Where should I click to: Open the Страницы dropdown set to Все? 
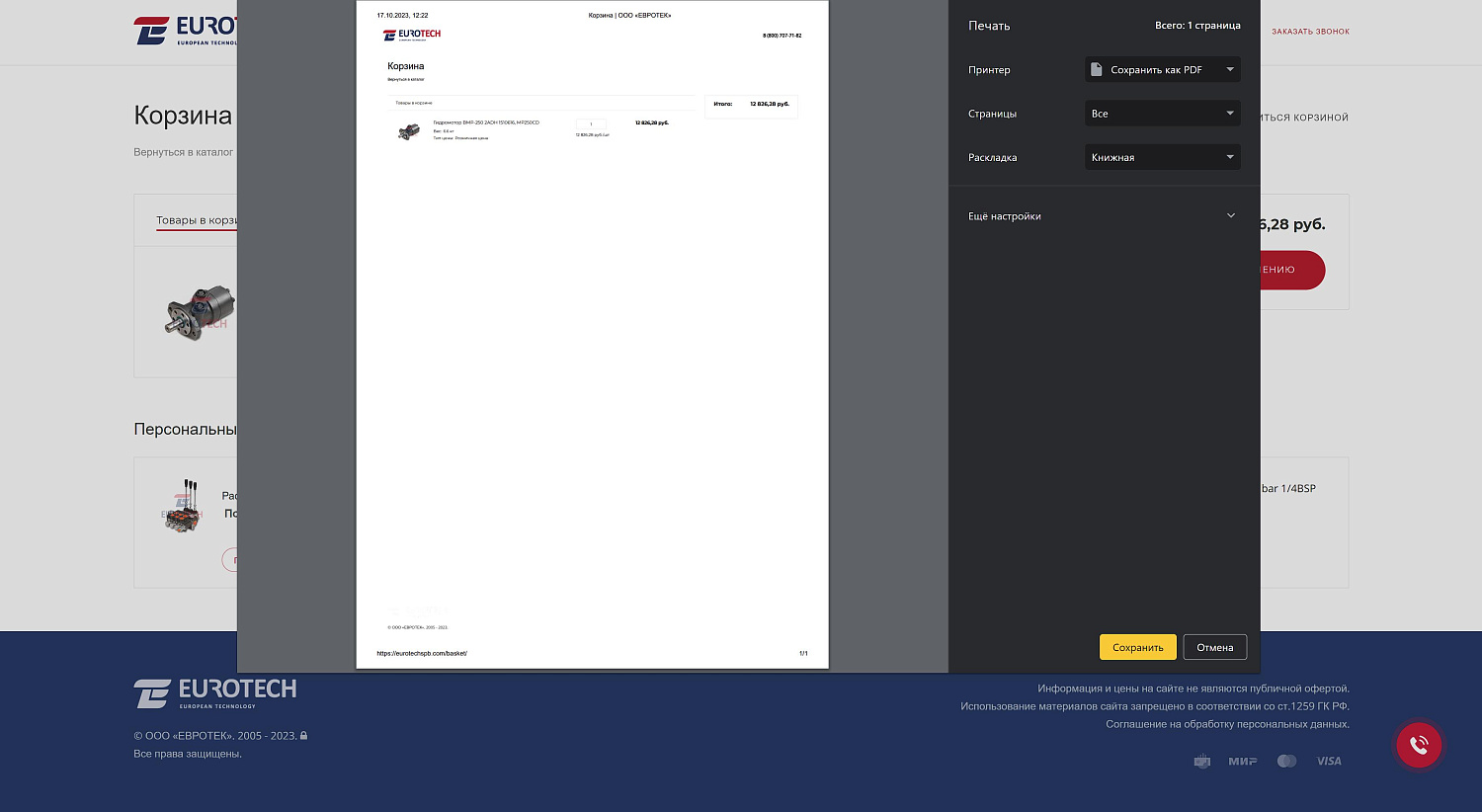[1163, 114]
